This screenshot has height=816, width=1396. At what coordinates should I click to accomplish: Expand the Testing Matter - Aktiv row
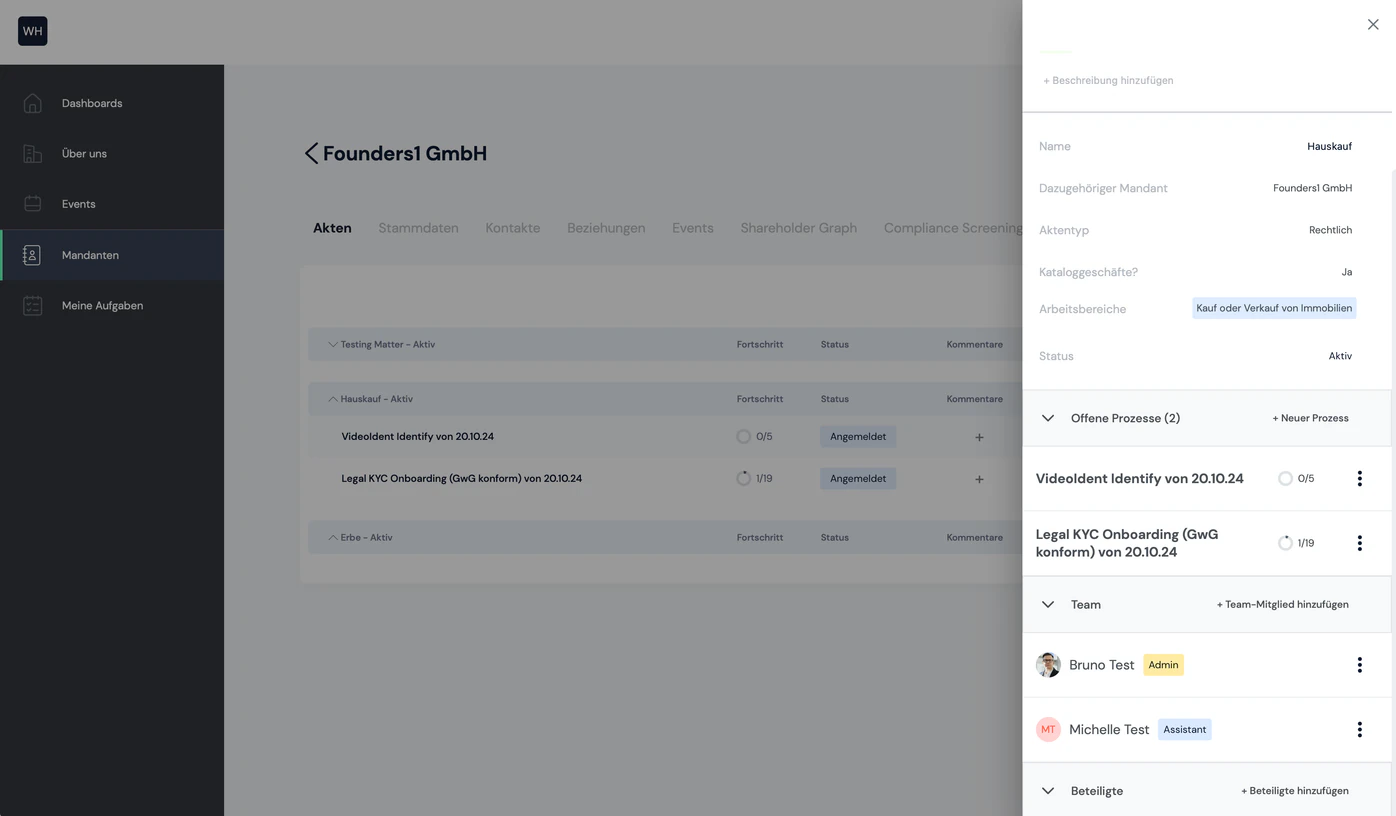333,344
